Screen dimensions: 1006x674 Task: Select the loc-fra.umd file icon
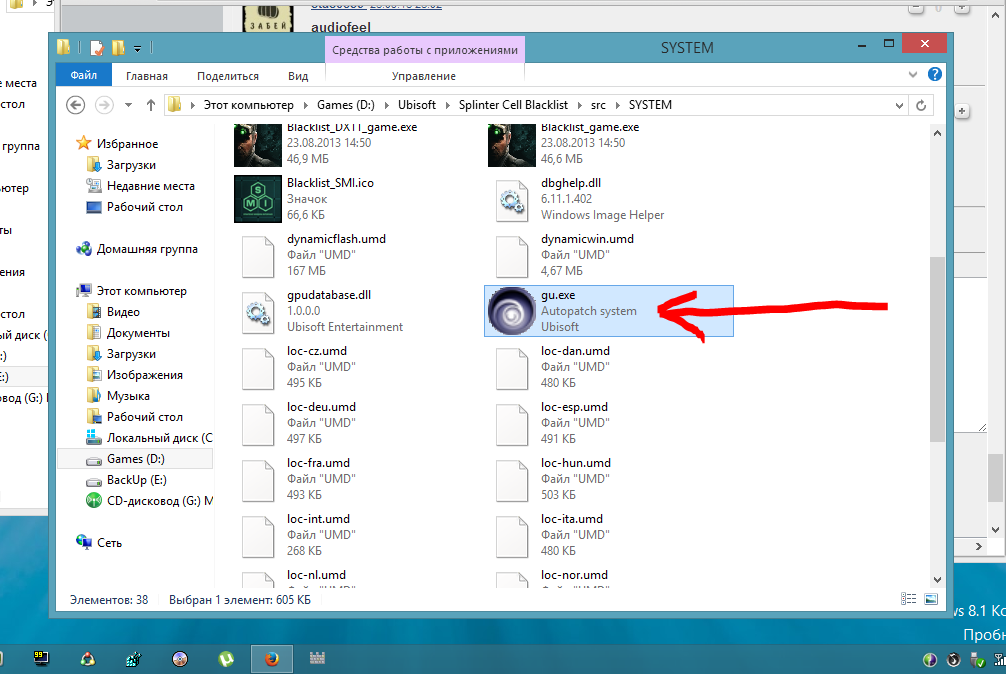[258, 479]
